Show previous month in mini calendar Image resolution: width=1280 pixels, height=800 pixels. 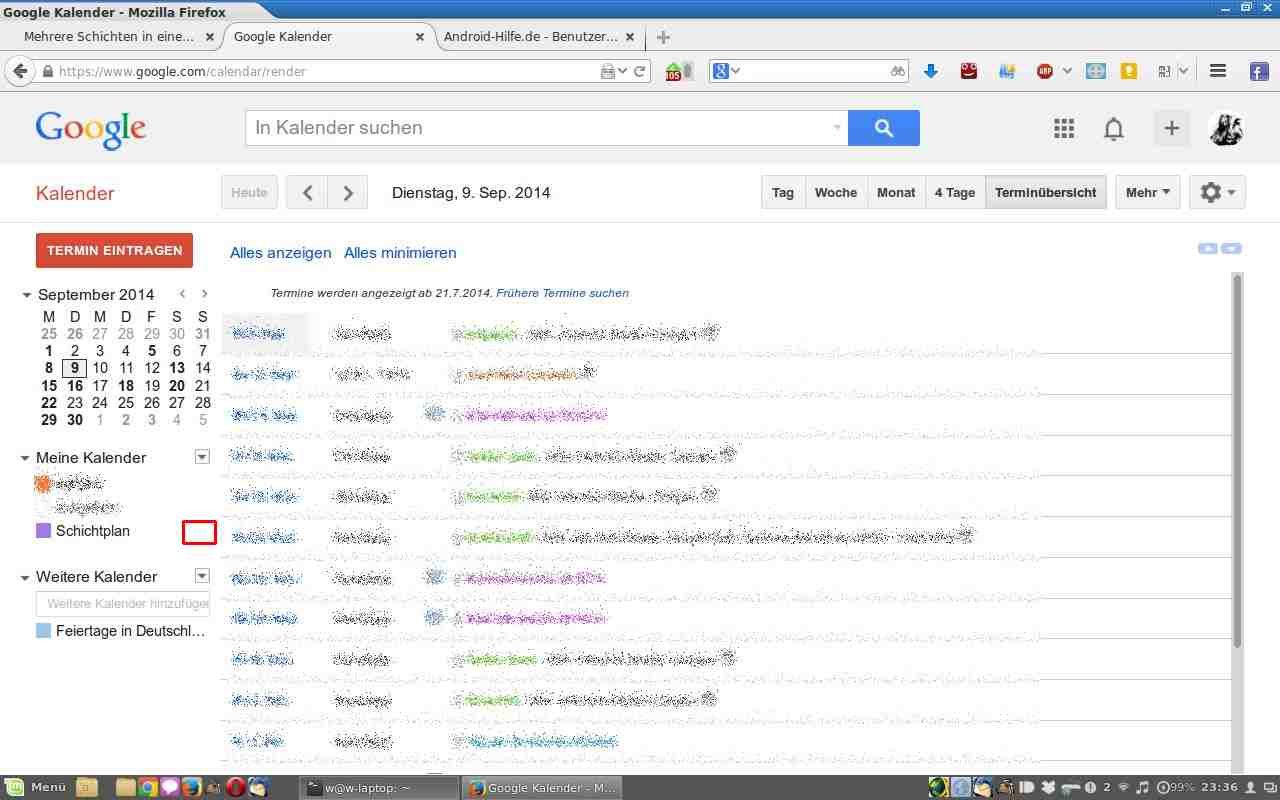pyautogui.click(x=182, y=294)
